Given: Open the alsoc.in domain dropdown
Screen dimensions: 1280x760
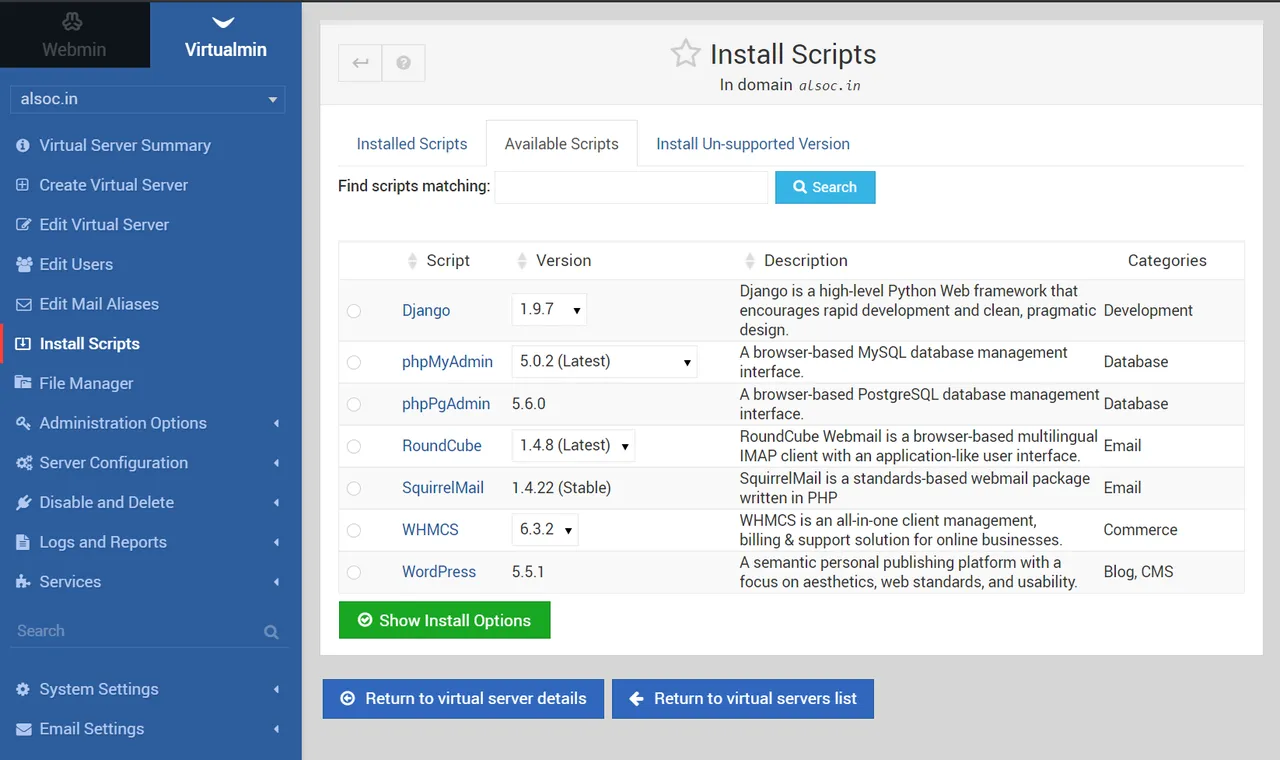Looking at the screenshot, I should (x=147, y=99).
